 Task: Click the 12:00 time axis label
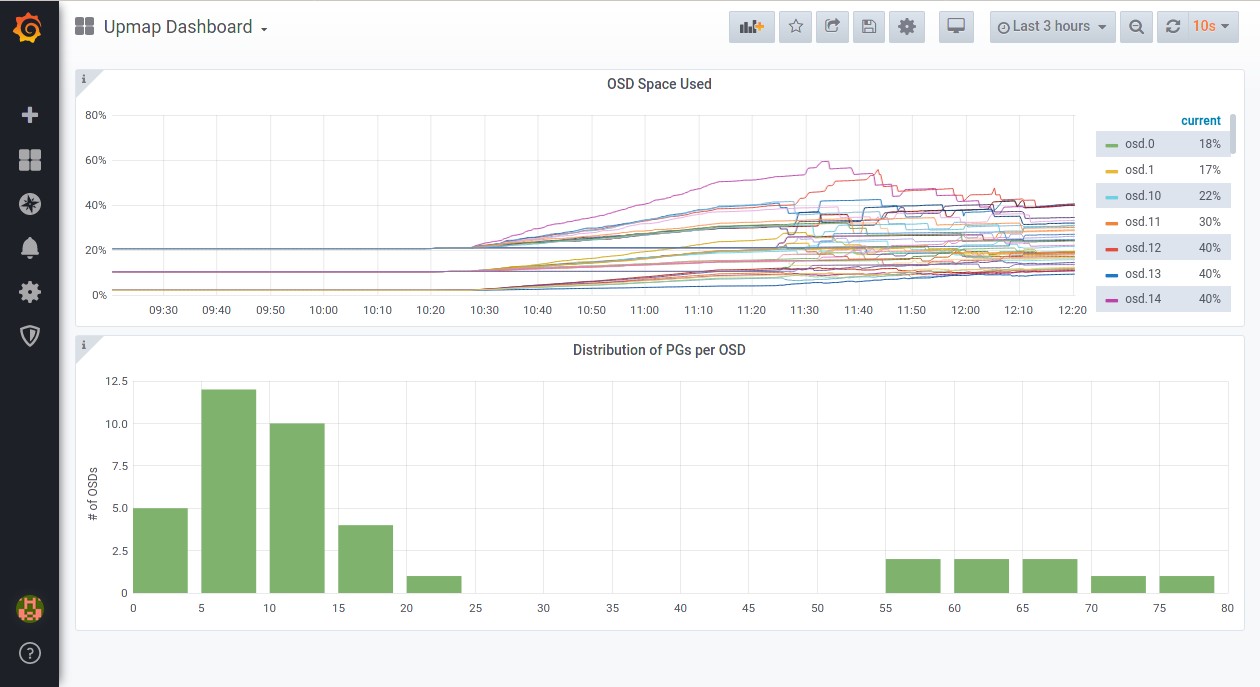point(965,310)
